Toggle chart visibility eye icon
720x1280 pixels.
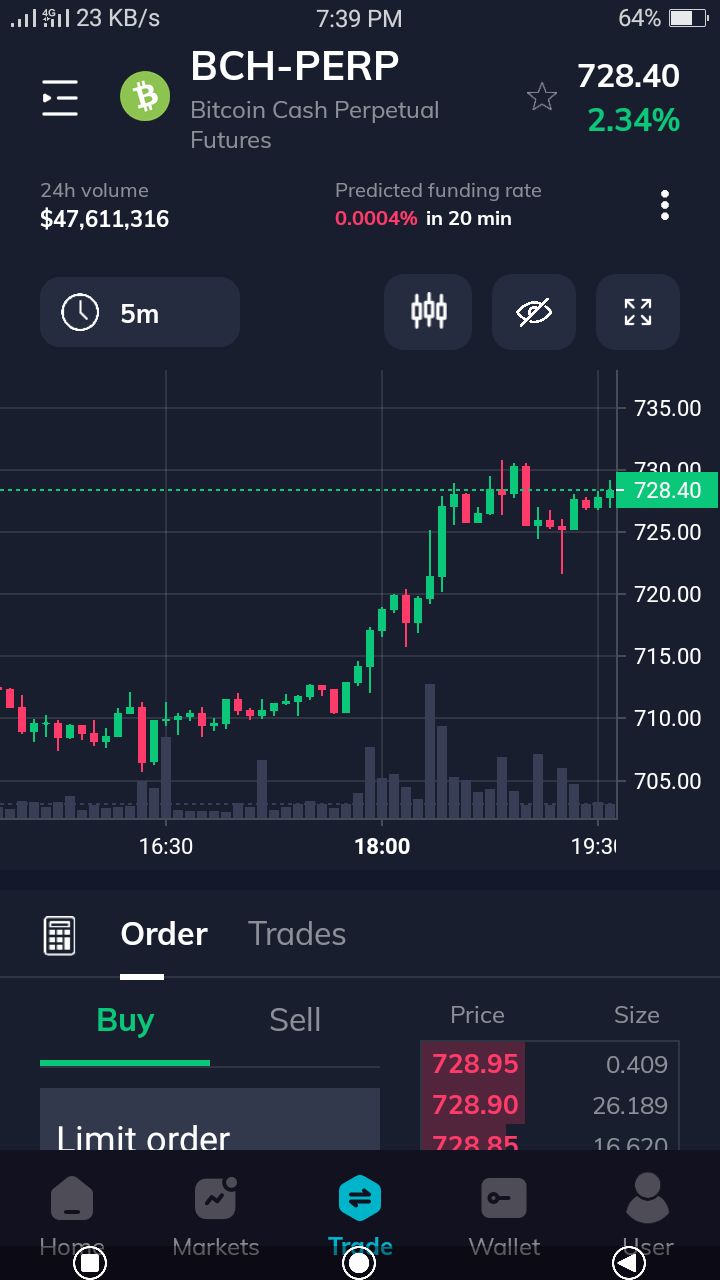pos(535,312)
